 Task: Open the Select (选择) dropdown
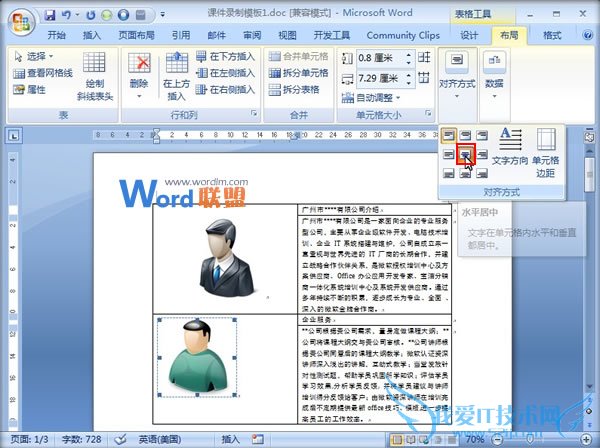coord(34,57)
